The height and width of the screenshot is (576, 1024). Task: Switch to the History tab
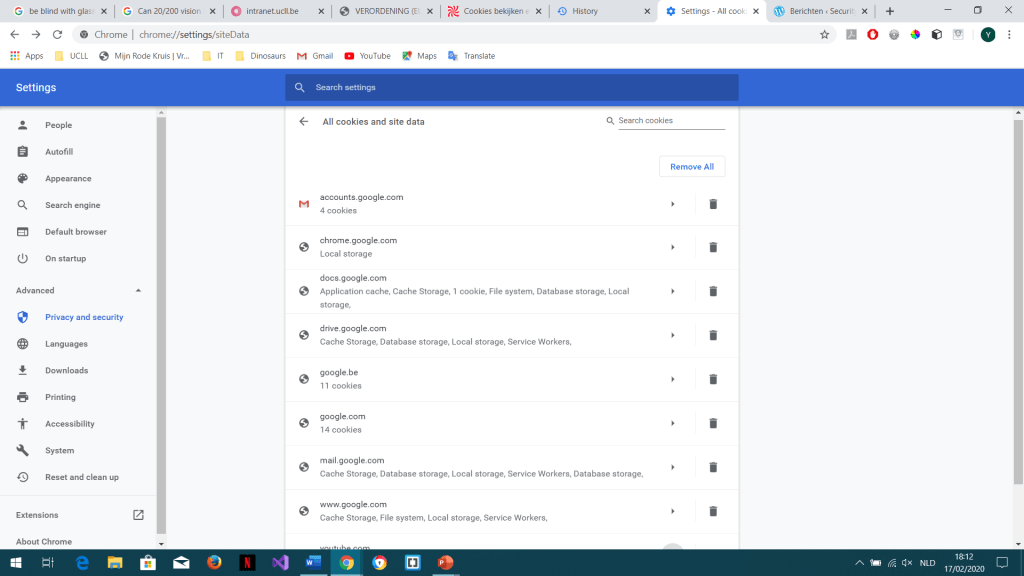pyautogui.click(x=600, y=11)
